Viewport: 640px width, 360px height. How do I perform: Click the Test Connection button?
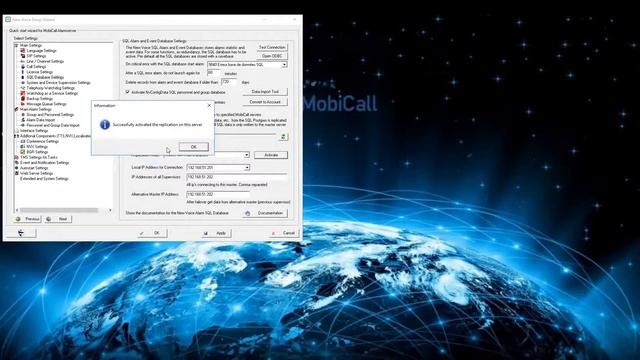(x=272, y=47)
